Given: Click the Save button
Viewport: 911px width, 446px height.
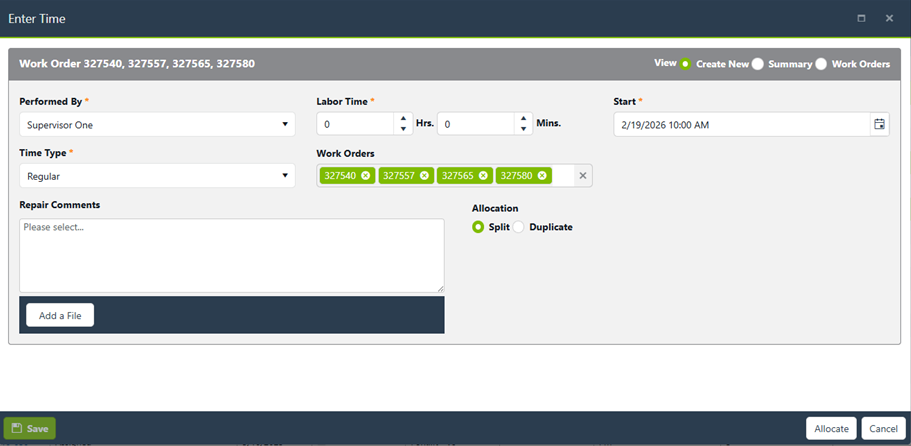Looking at the screenshot, I should 30,428.
